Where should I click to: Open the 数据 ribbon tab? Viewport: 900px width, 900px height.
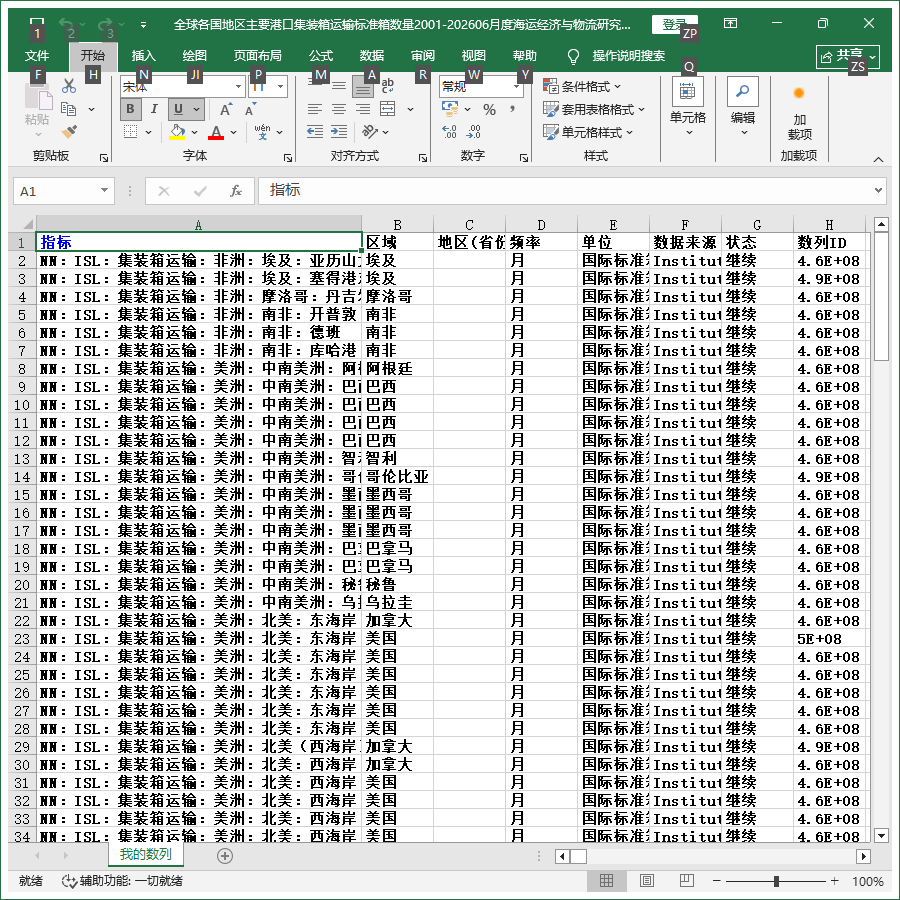pos(372,56)
